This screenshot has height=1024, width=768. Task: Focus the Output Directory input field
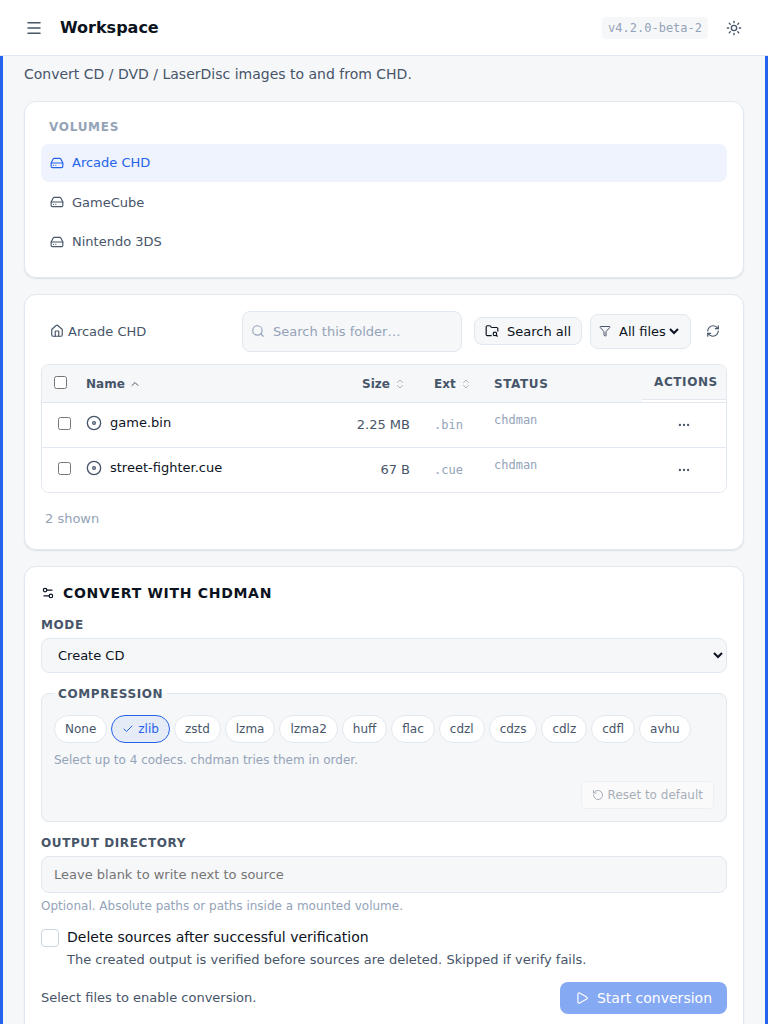coord(384,874)
